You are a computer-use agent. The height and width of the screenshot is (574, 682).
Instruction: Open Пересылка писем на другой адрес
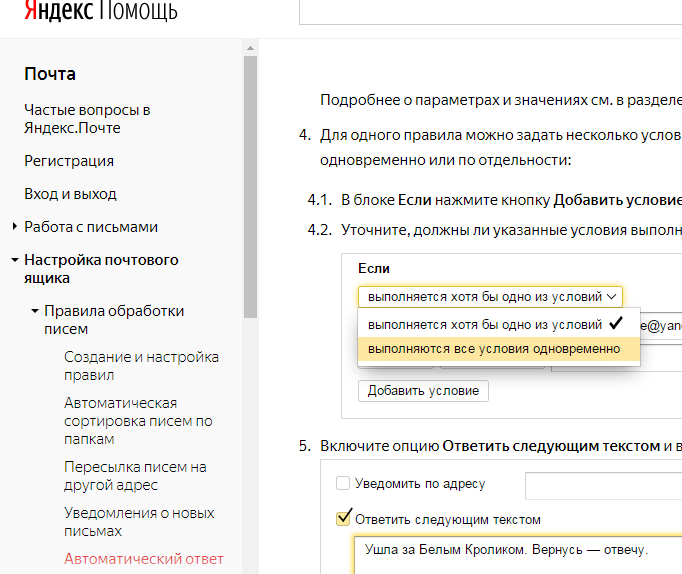click(135, 476)
